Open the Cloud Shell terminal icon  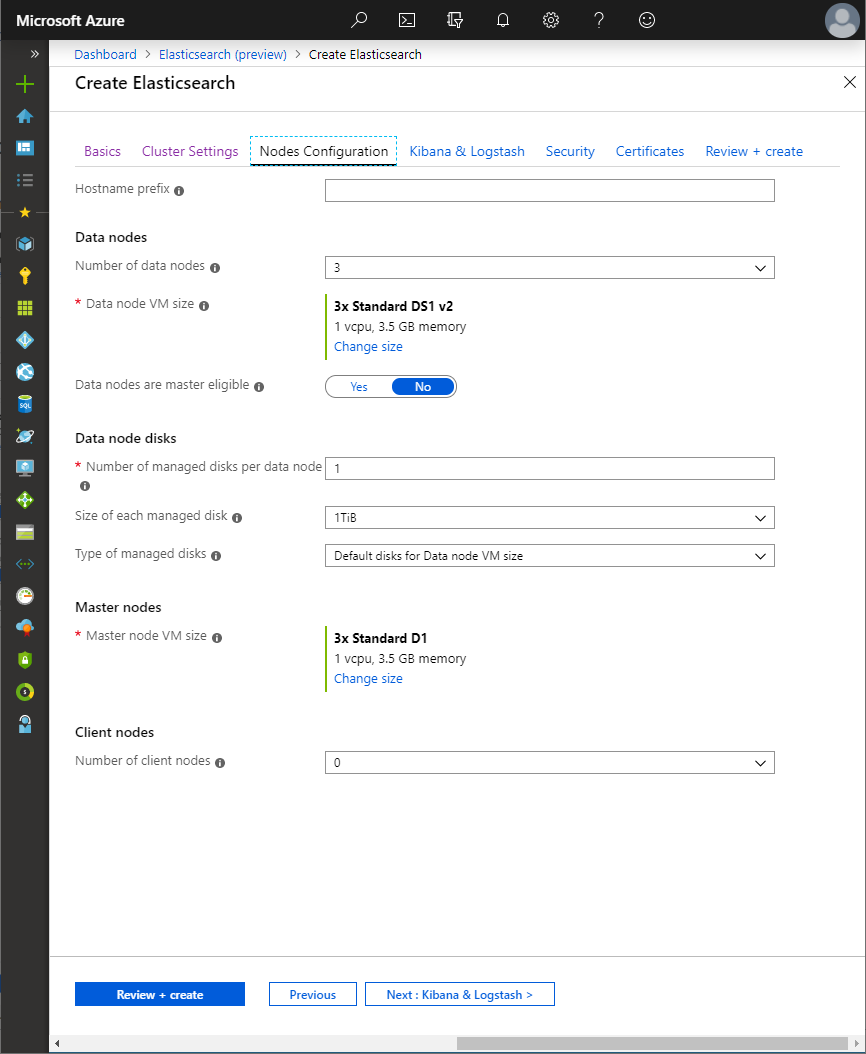406,20
